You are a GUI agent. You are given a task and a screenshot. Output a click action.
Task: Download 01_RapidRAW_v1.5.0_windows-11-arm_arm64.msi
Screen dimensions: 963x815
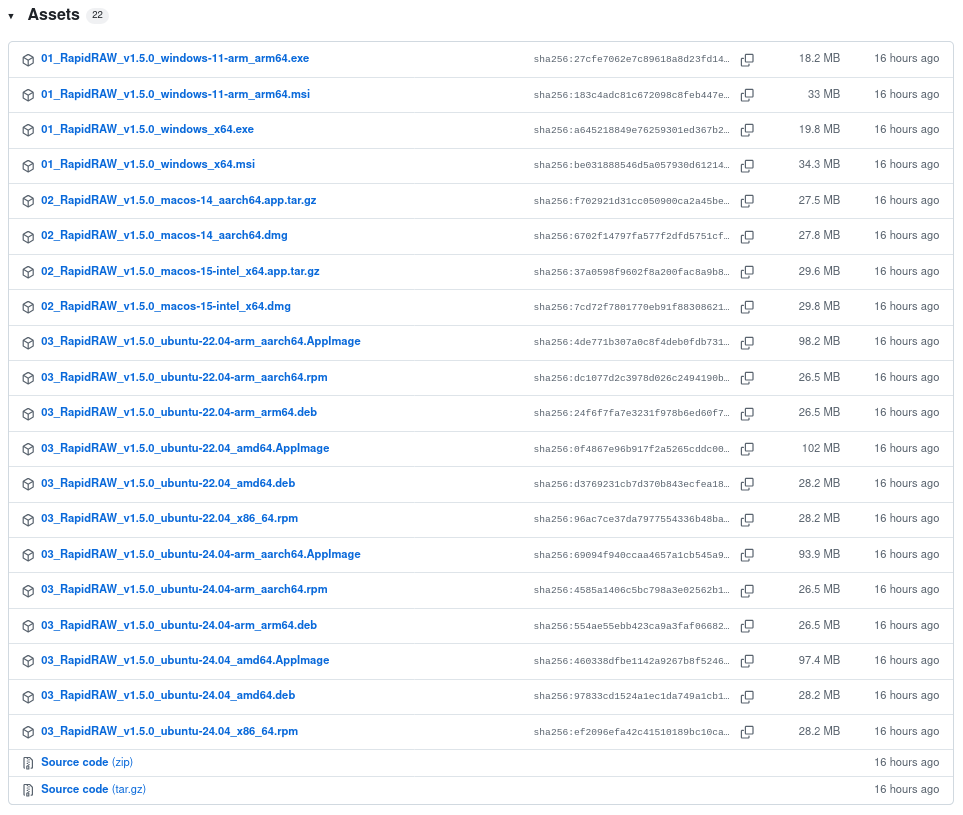[176, 94]
